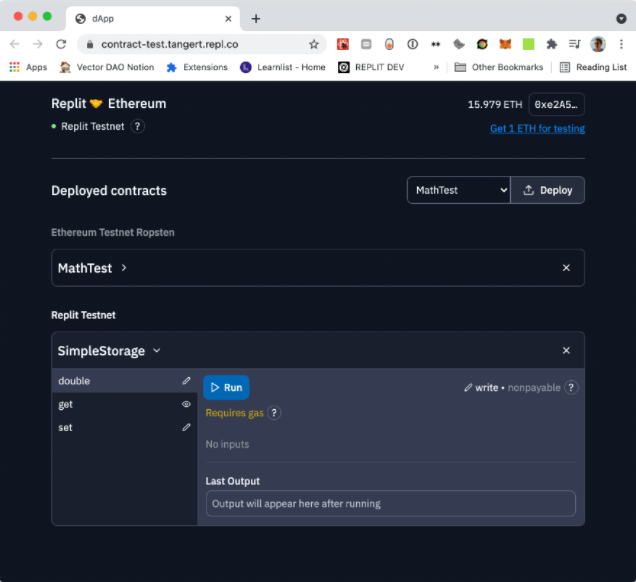Open the media control playlist icon

(574, 44)
